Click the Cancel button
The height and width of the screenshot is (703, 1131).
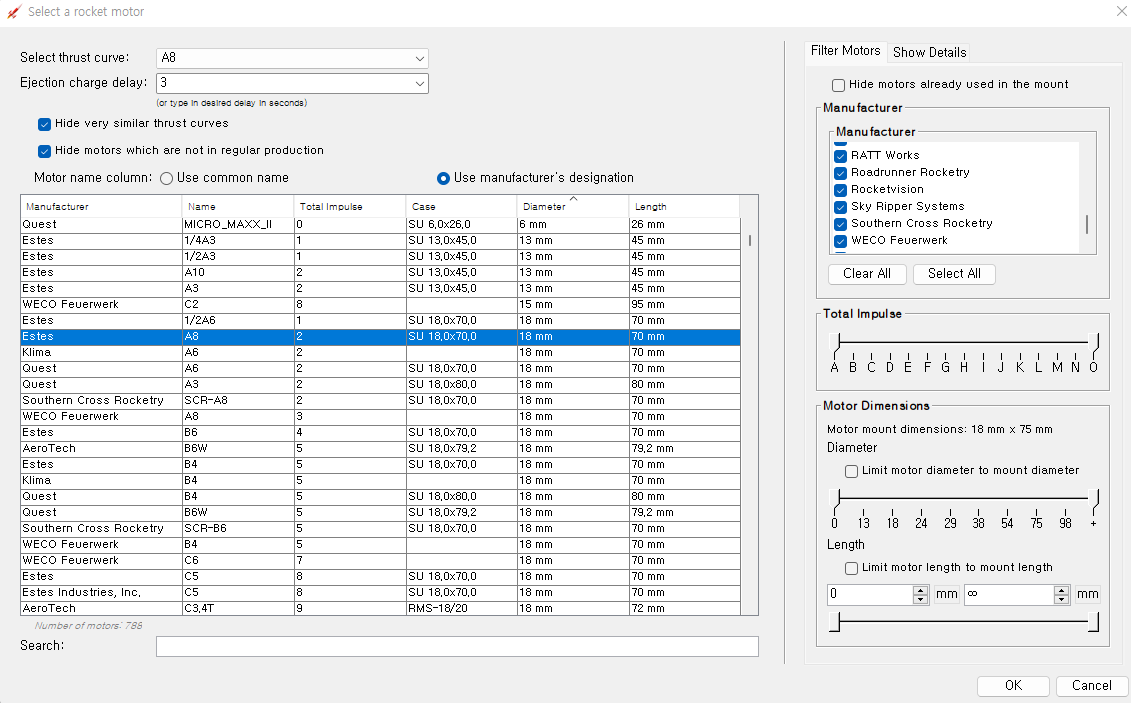[x=1091, y=686]
